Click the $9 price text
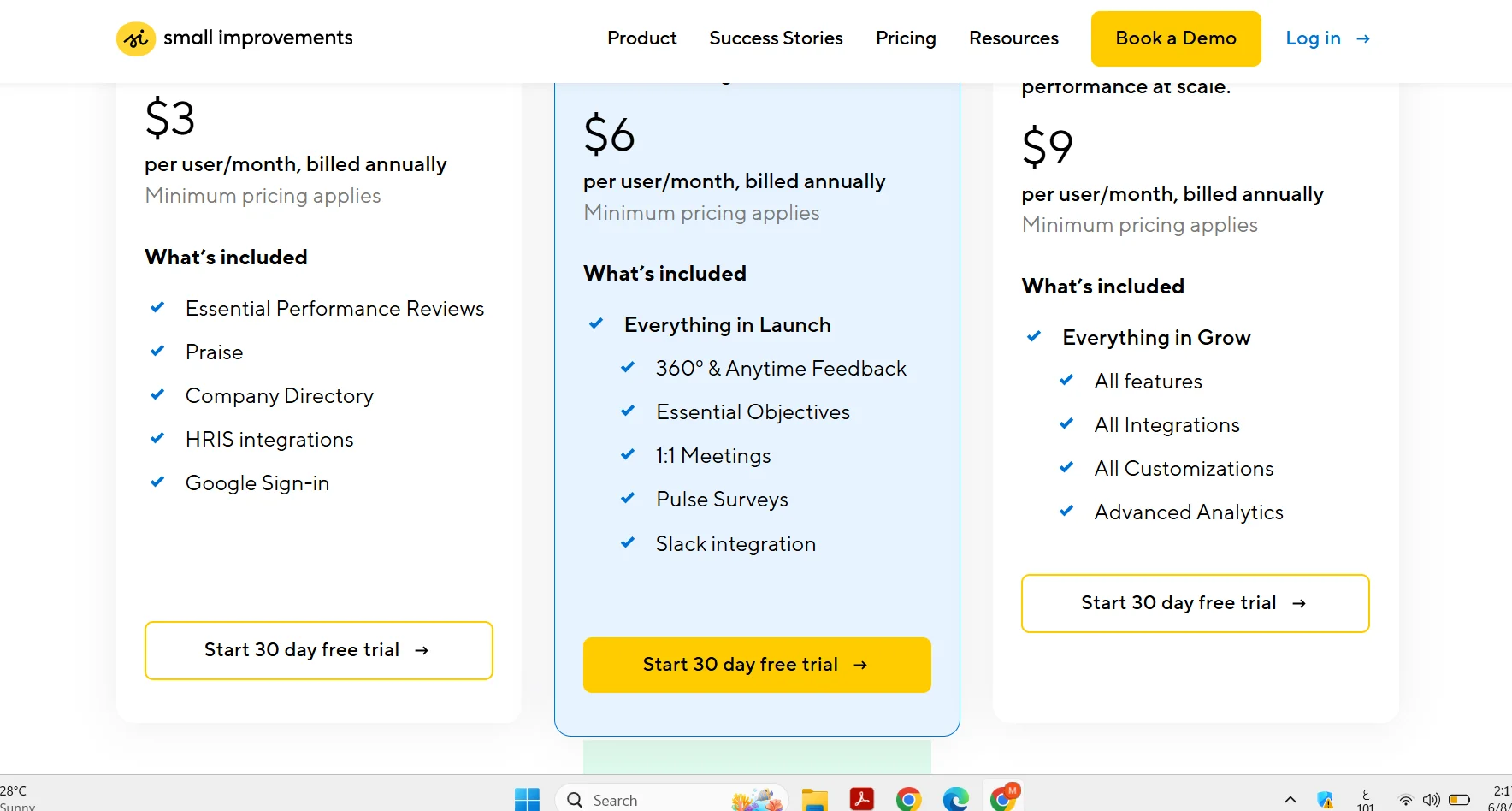Viewport: 1512px width, 811px height. click(1047, 147)
